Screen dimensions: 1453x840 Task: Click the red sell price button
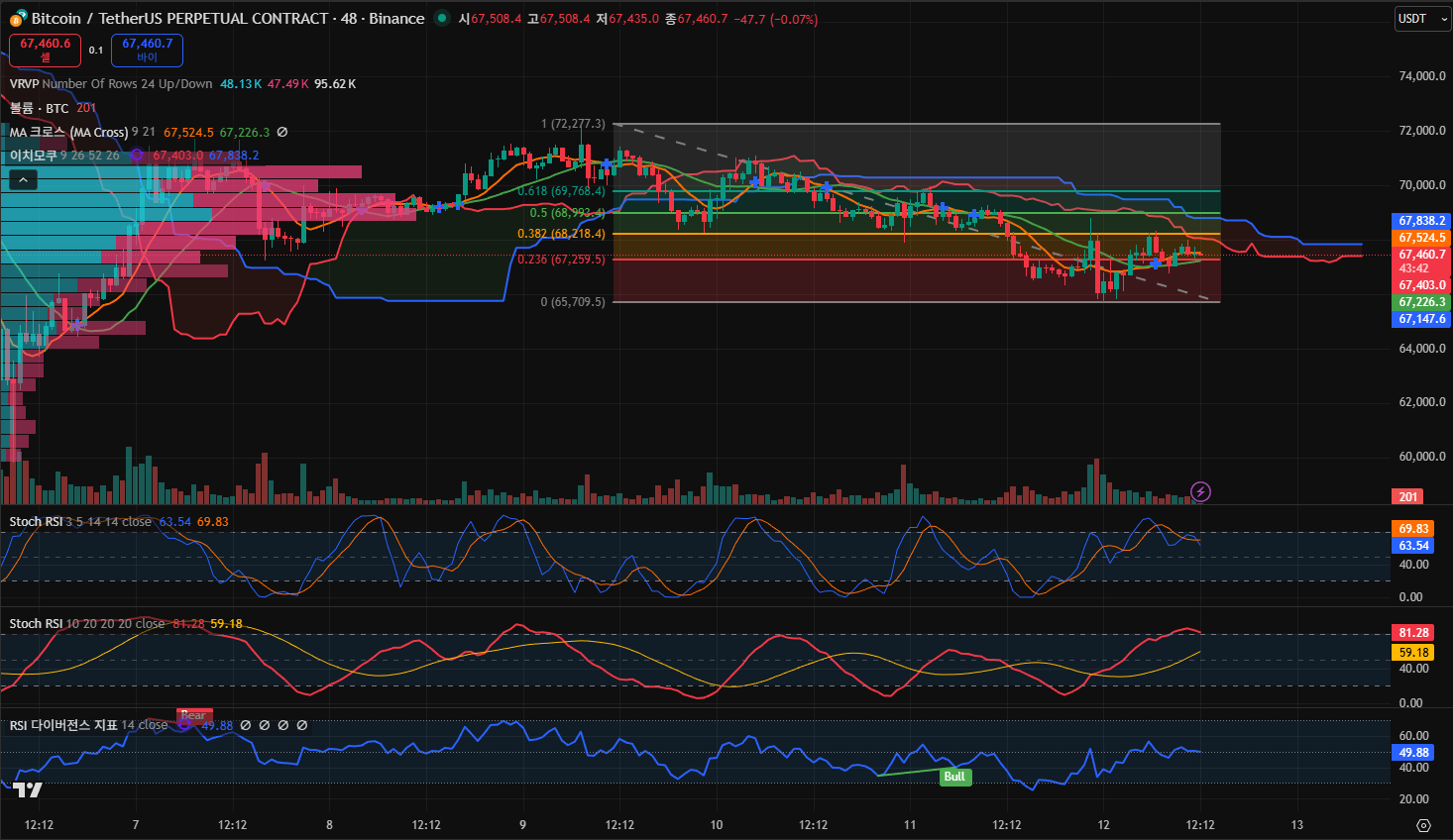(x=45, y=50)
